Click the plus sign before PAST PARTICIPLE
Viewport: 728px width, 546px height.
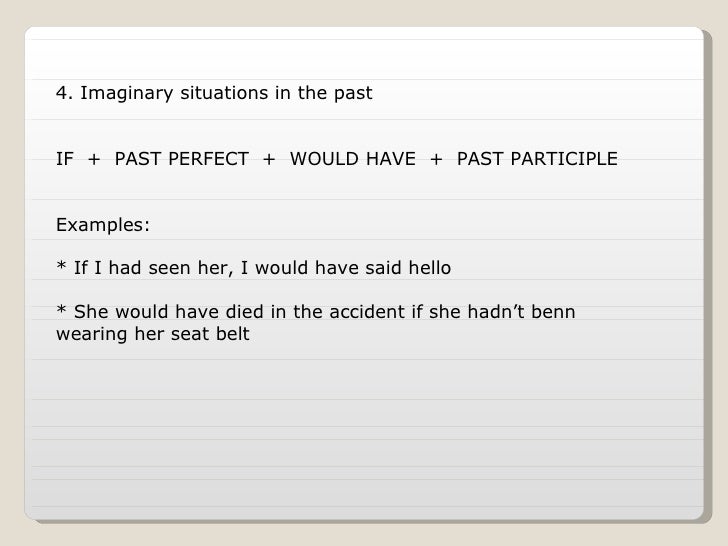[436, 160]
